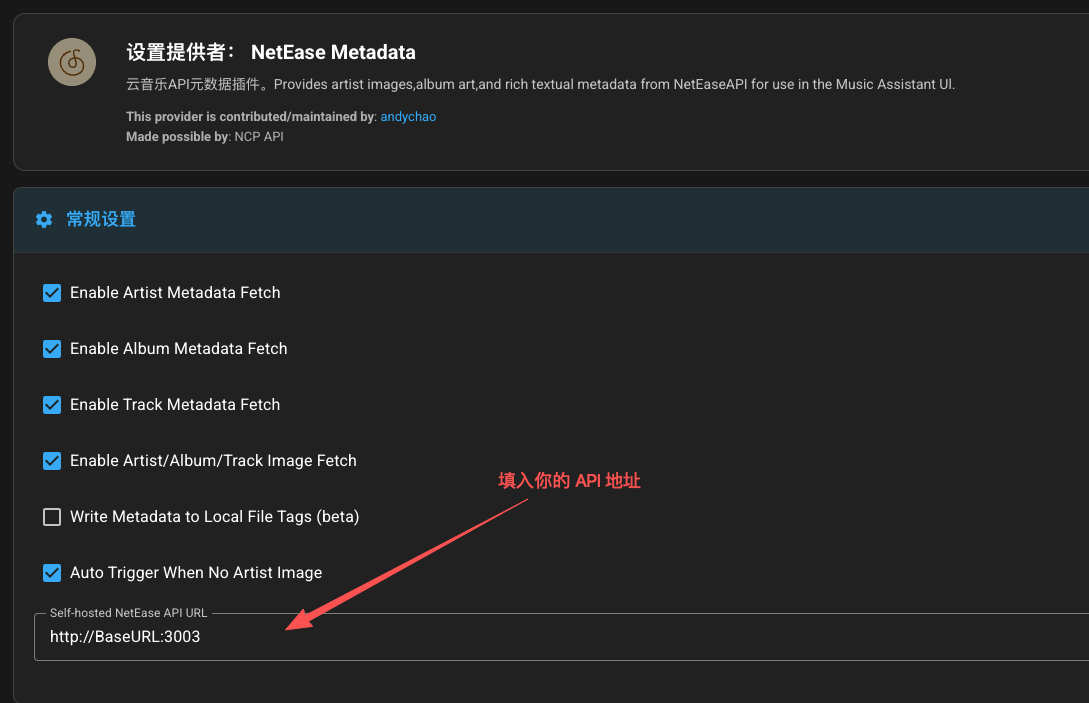Click the Enable Artist Metadata Fetch label
The image size is (1089, 703).
coord(175,293)
